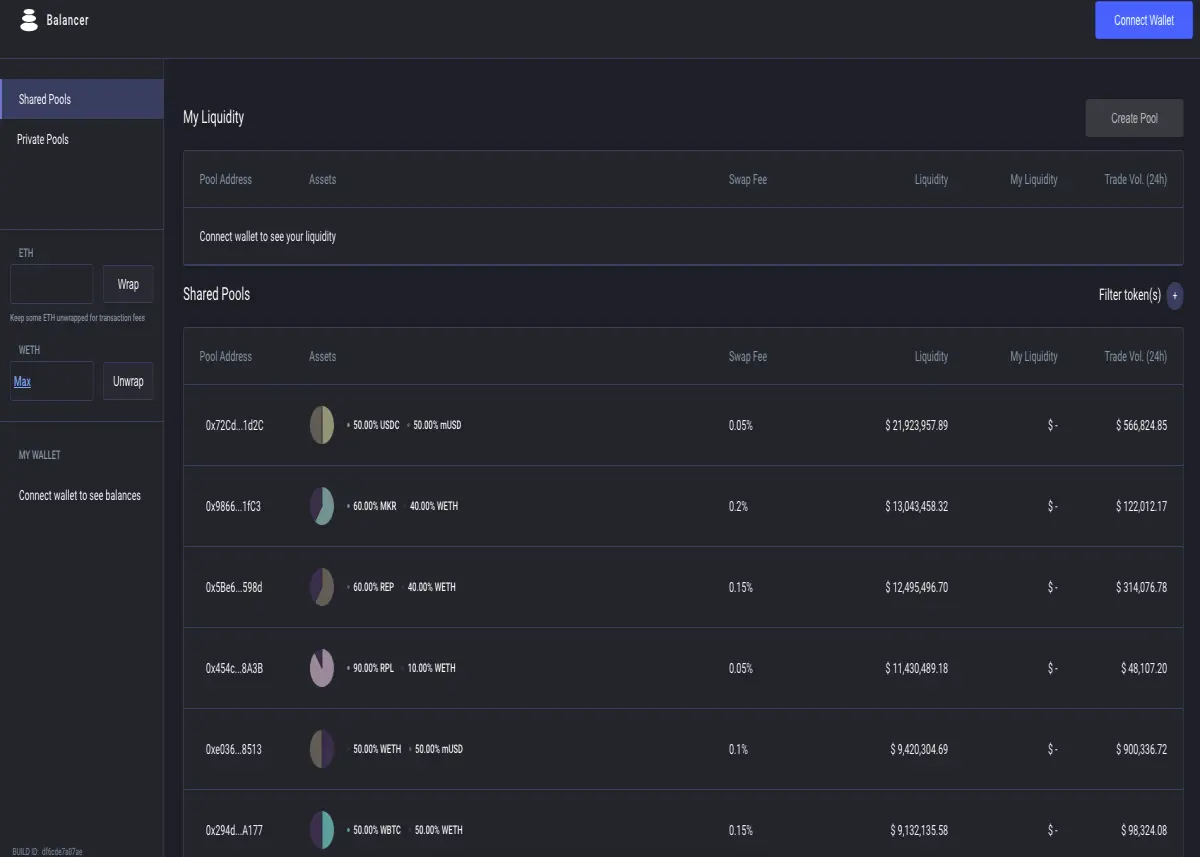Click the WETH/mUSD pool pie chart

(322, 749)
